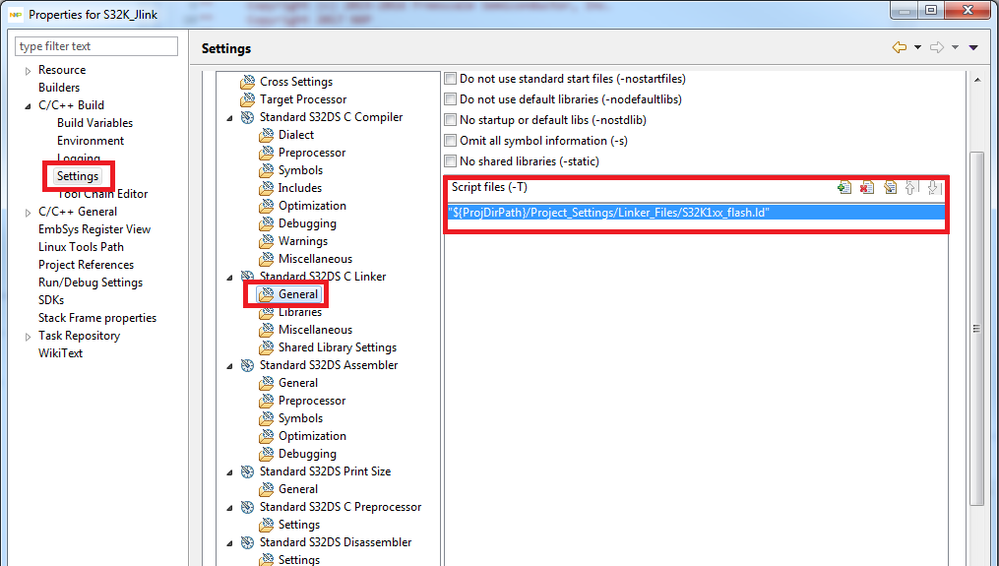Collapse Standard S32DS Print Size node
Viewport: 999px width, 566px height.
229,472
